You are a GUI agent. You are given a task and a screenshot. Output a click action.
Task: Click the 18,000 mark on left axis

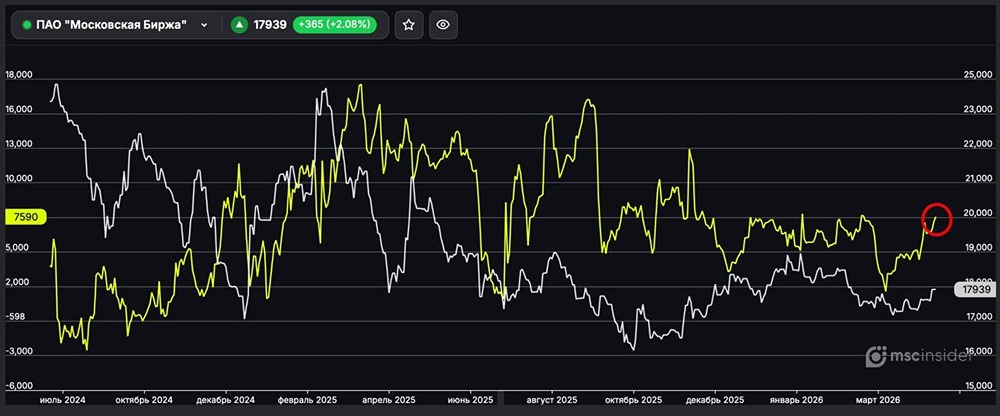point(20,75)
